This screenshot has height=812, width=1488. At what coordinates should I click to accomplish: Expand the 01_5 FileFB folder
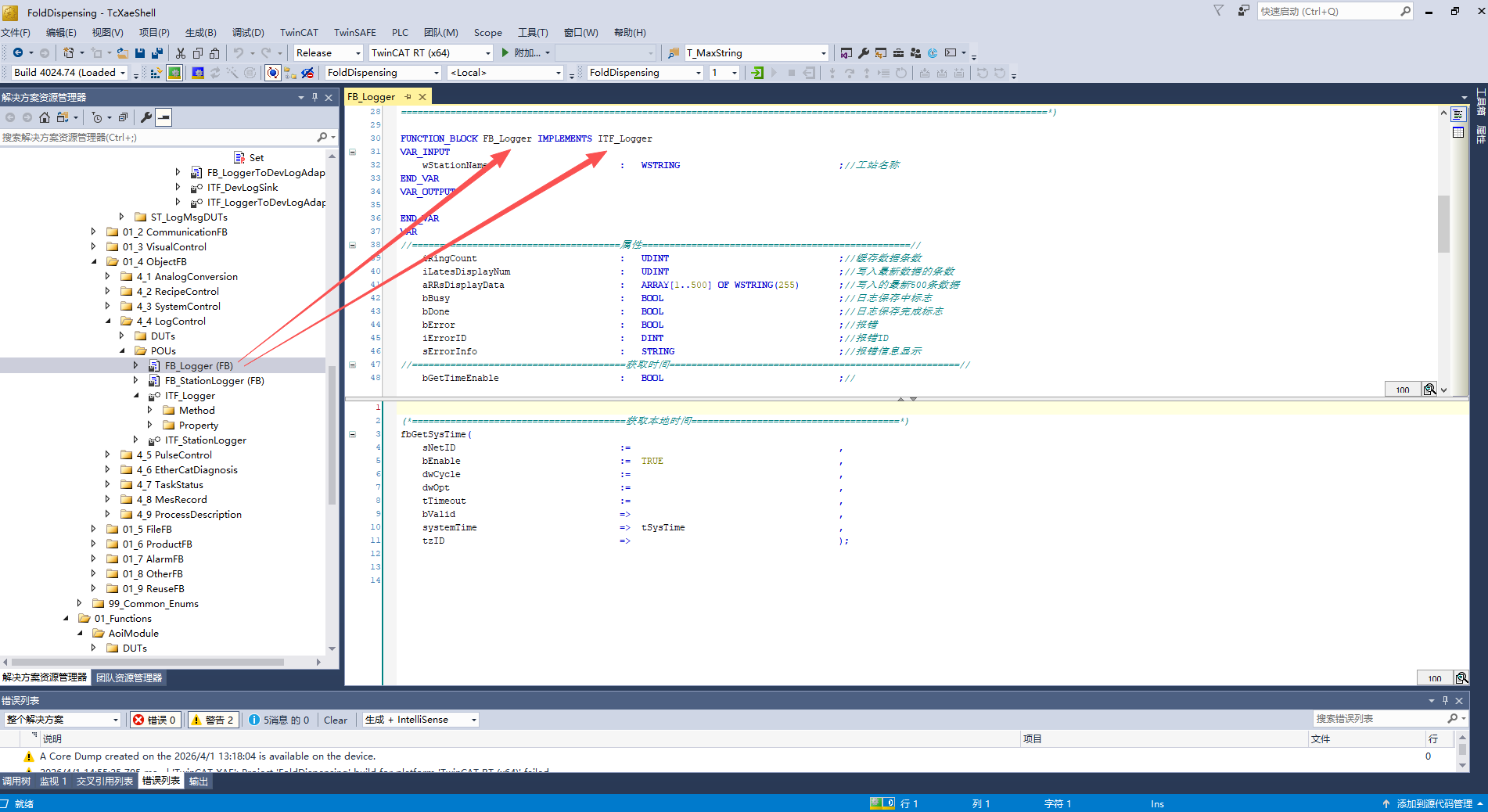tap(94, 530)
